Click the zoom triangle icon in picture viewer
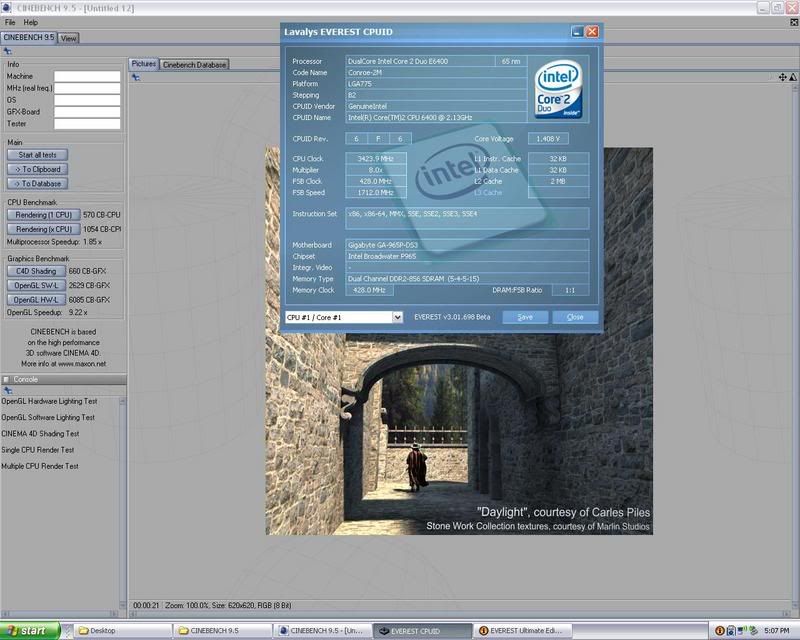The image size is (800, 640). pos(793,77)
